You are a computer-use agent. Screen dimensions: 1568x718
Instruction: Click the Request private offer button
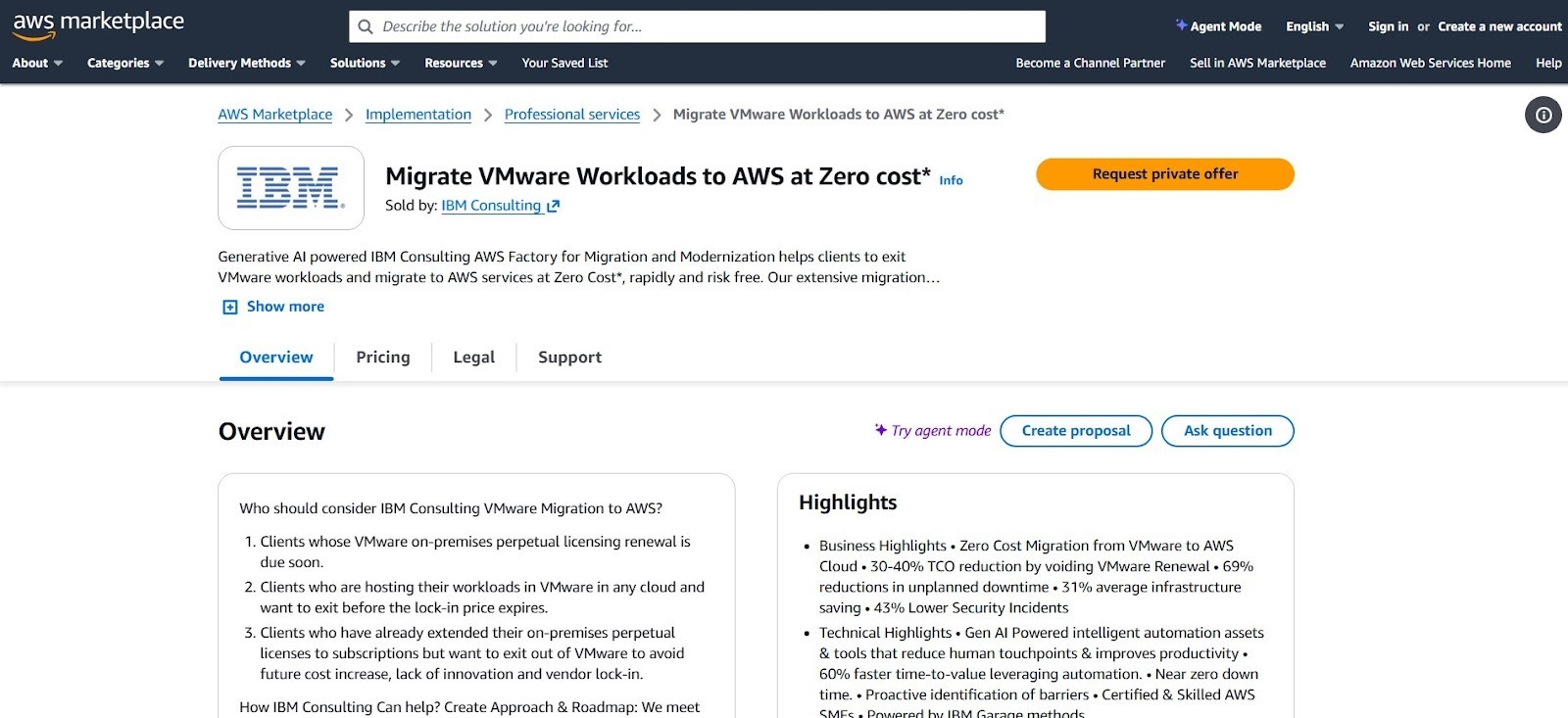pos(1165,174)
